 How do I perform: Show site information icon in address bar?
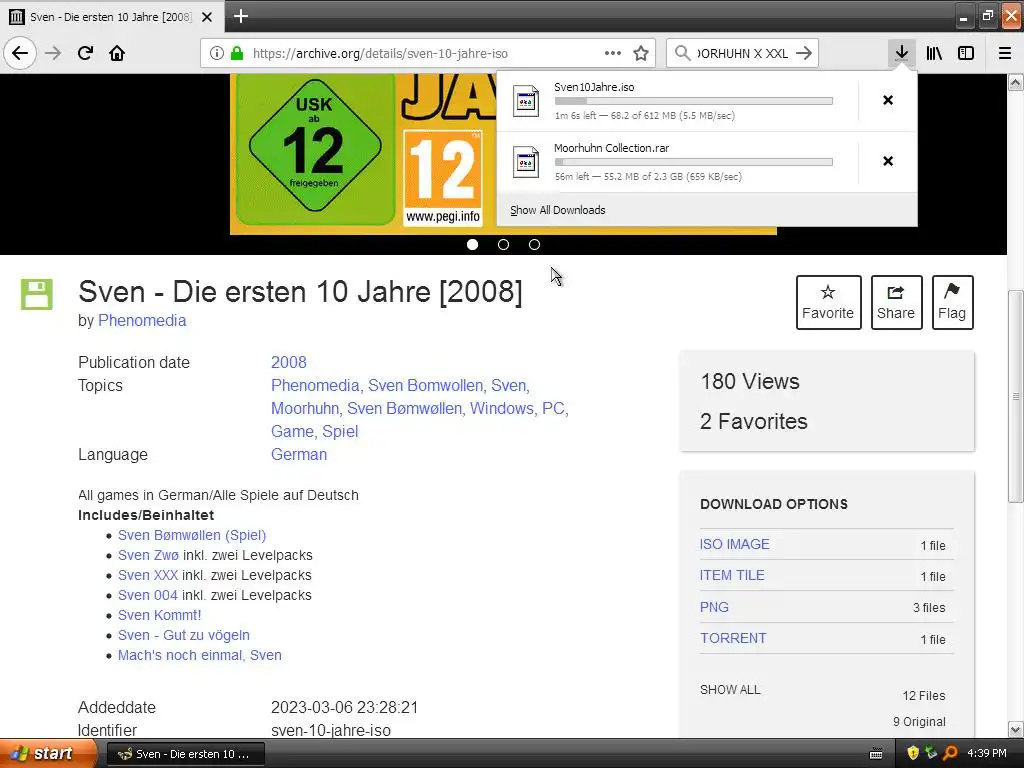(217, 53)
